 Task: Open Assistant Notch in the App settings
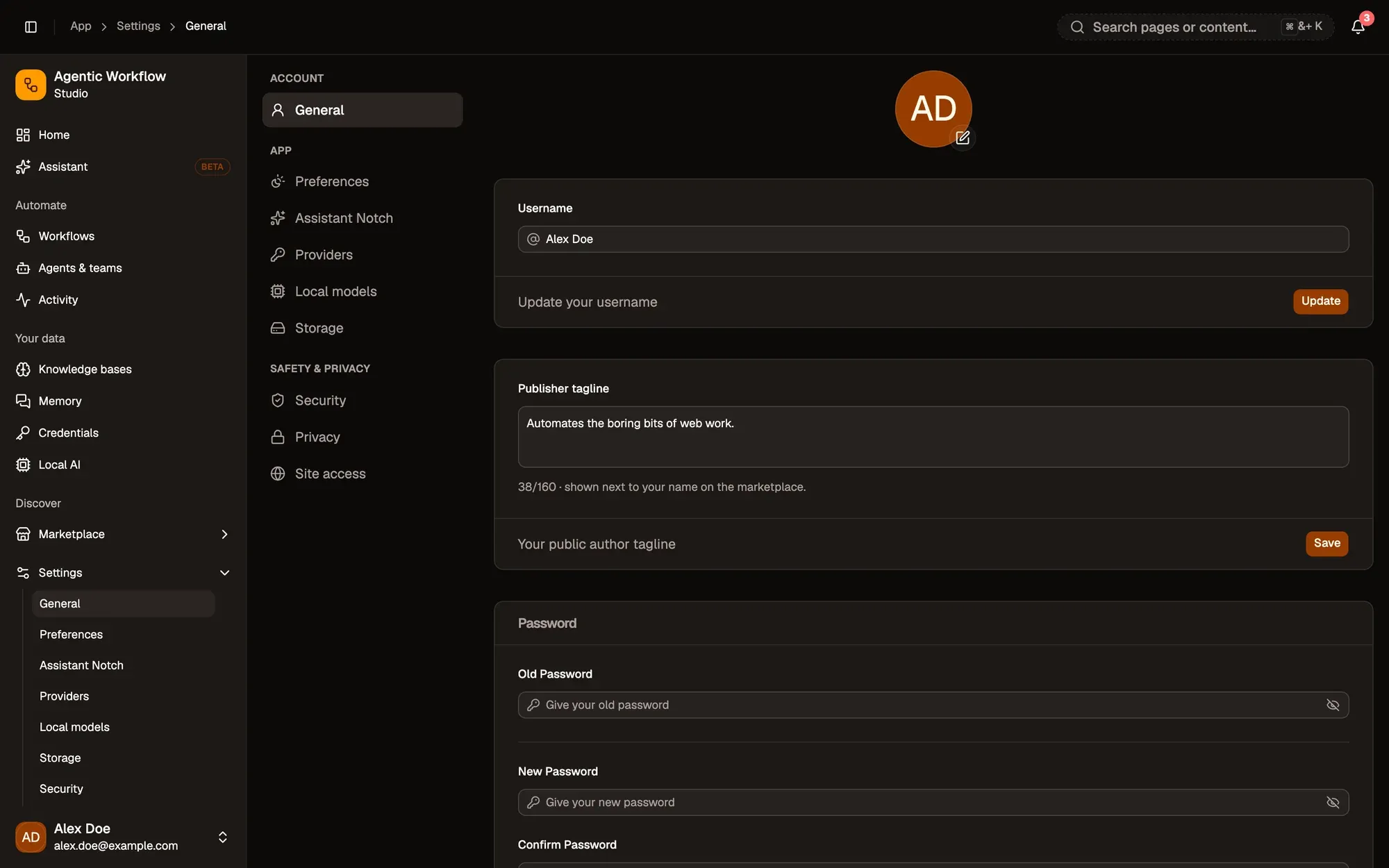pos(363,218)
